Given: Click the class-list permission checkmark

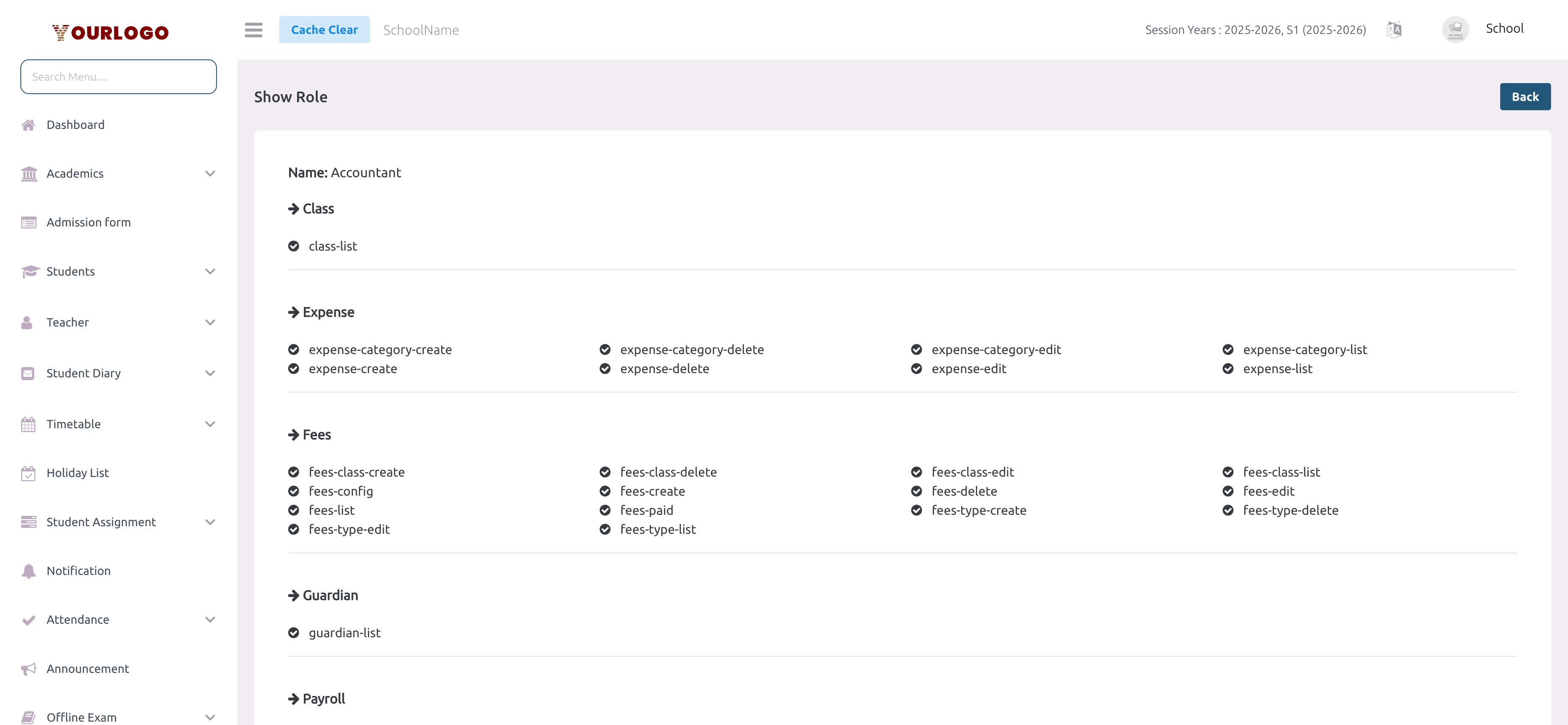Looking at the screenshot, I should coord(294,246).
